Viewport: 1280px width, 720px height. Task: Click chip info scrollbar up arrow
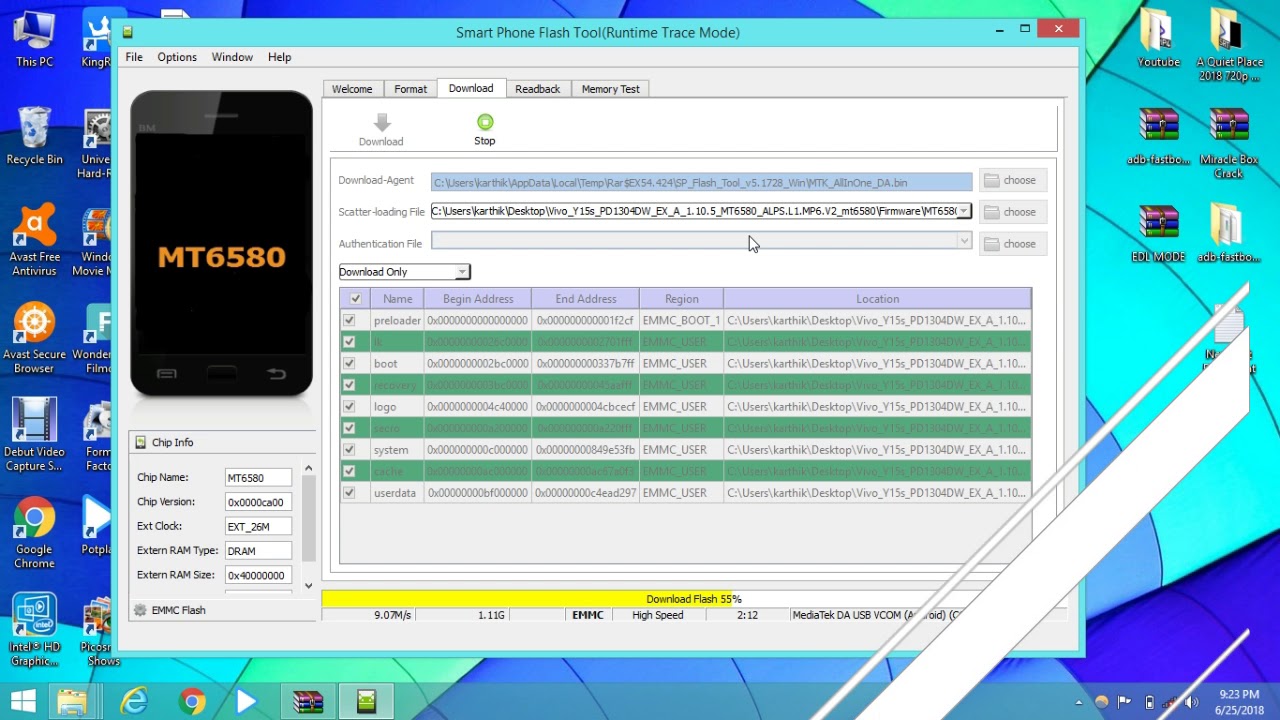[308, 468]
